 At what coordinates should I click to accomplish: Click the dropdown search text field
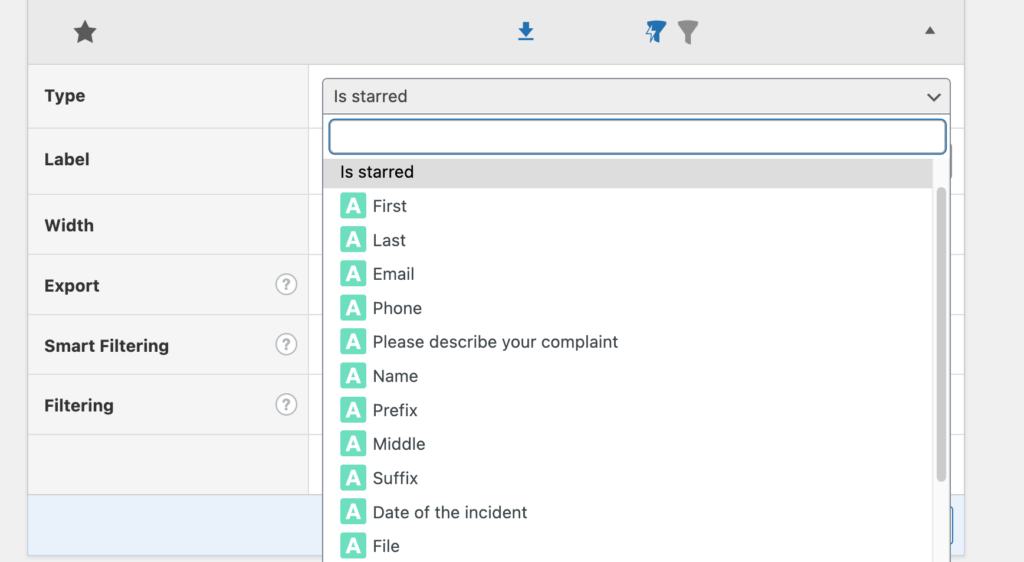tap(636, 137)
